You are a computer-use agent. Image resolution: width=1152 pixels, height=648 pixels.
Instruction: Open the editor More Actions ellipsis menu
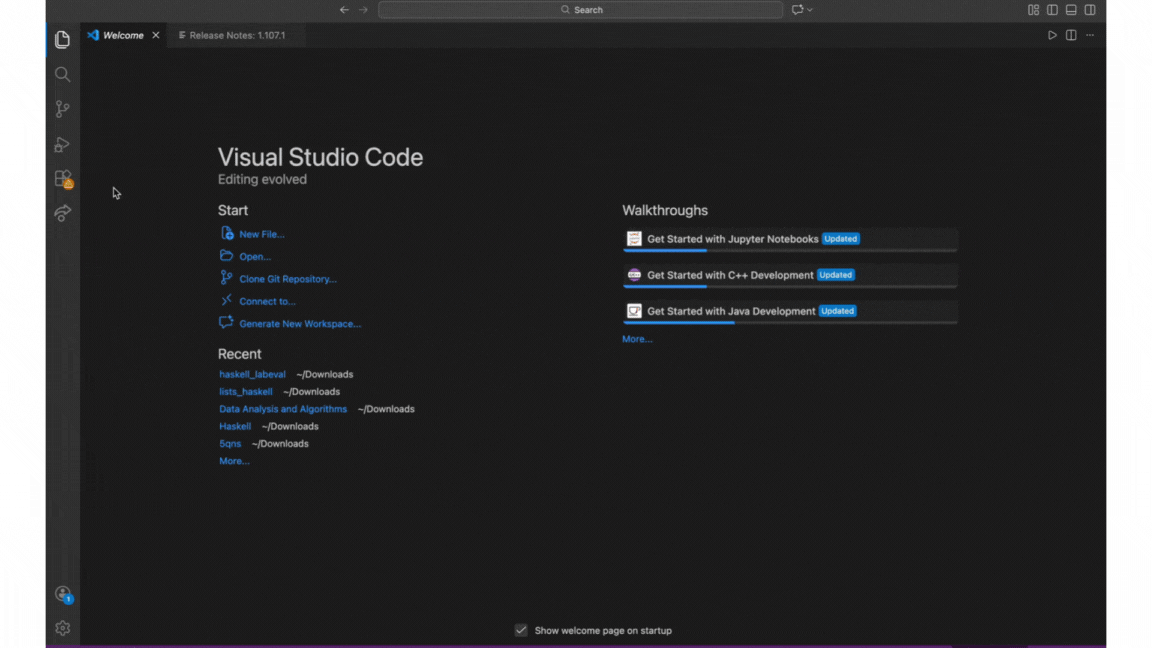click(x=1089, y=34)
